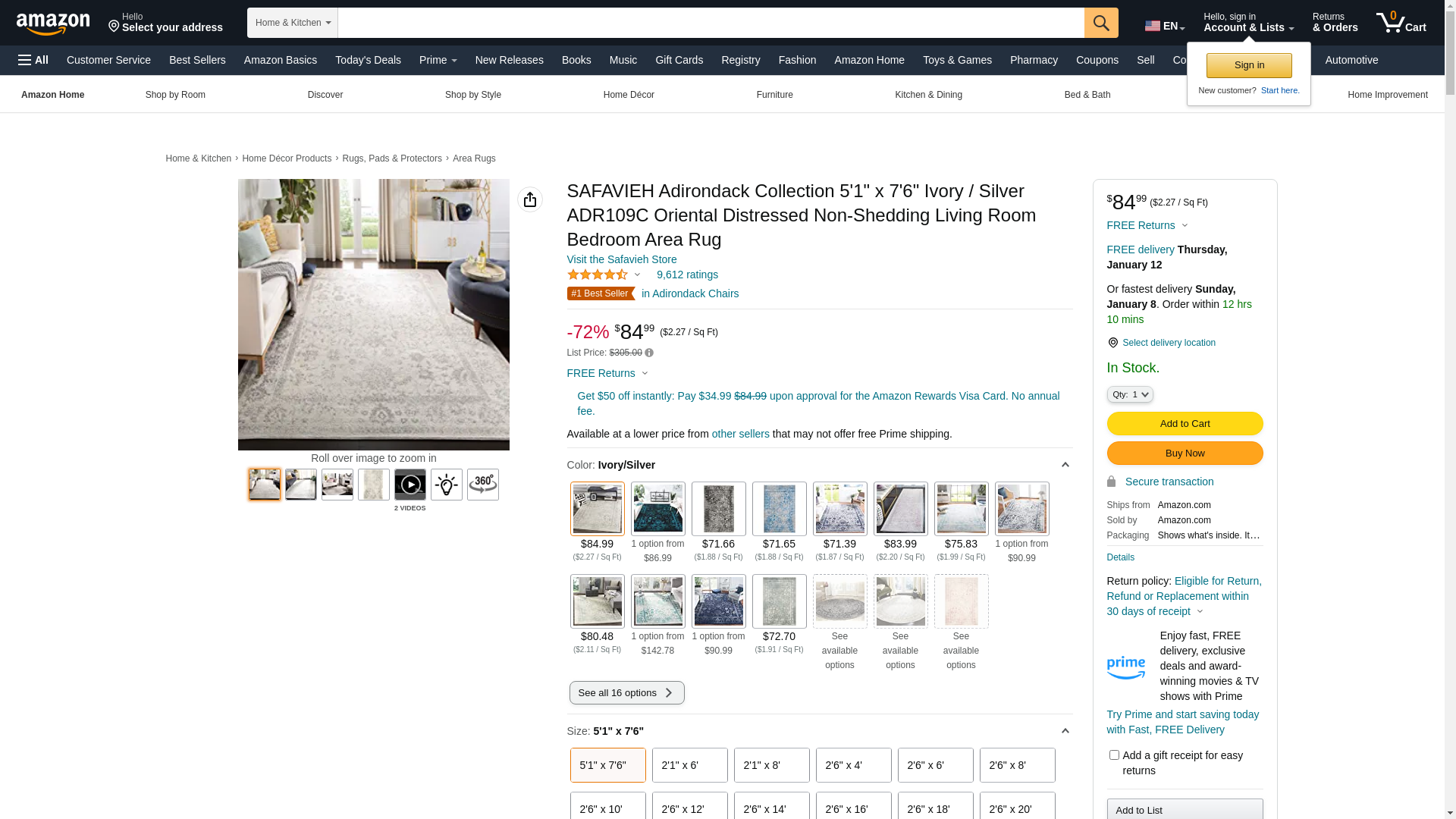The height and width of the screenshot is (819, 1456).
Task: Open the Home & Kitchen search category dropdown
Action: tap(293, 23)
